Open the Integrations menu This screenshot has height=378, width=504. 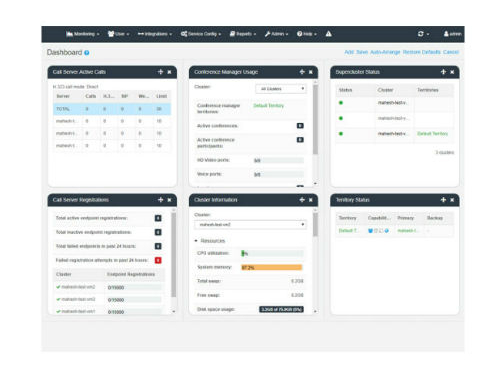click(x=155, y=34)
